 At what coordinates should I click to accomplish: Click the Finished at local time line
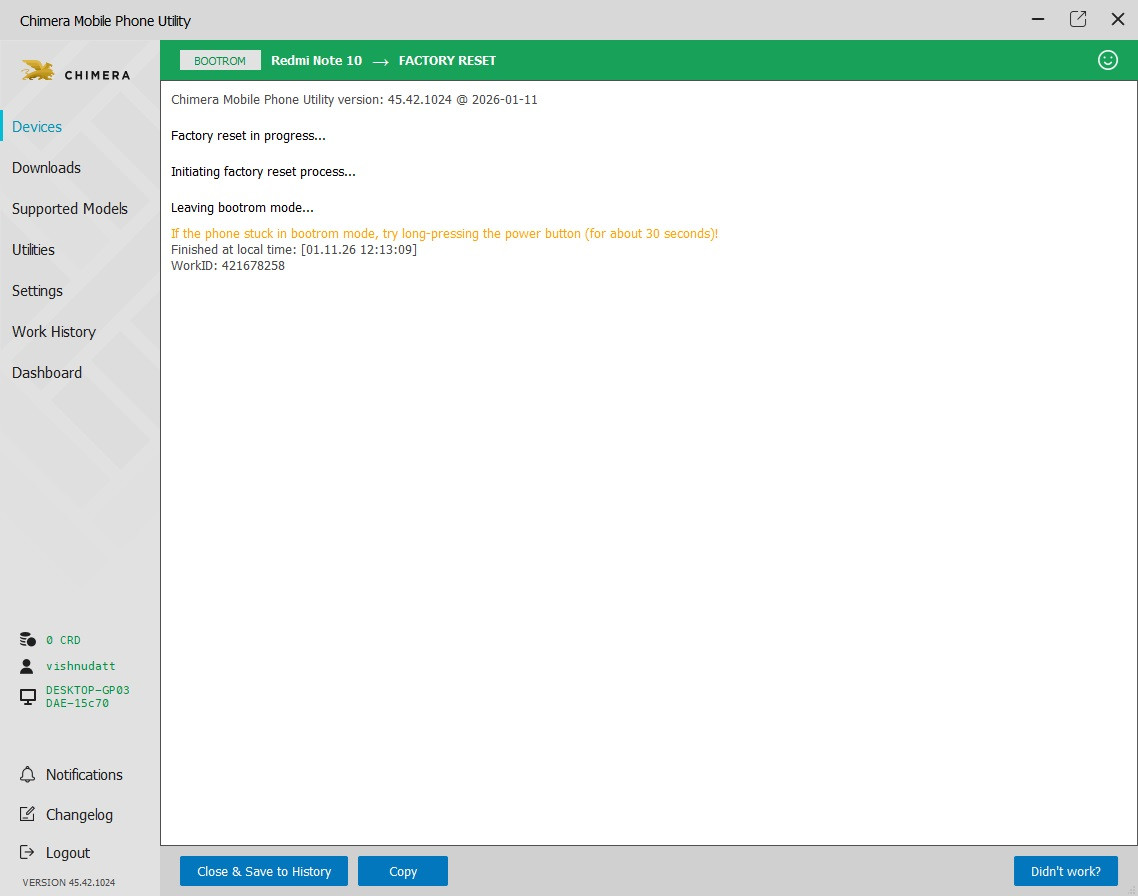[x=294, y=250]
